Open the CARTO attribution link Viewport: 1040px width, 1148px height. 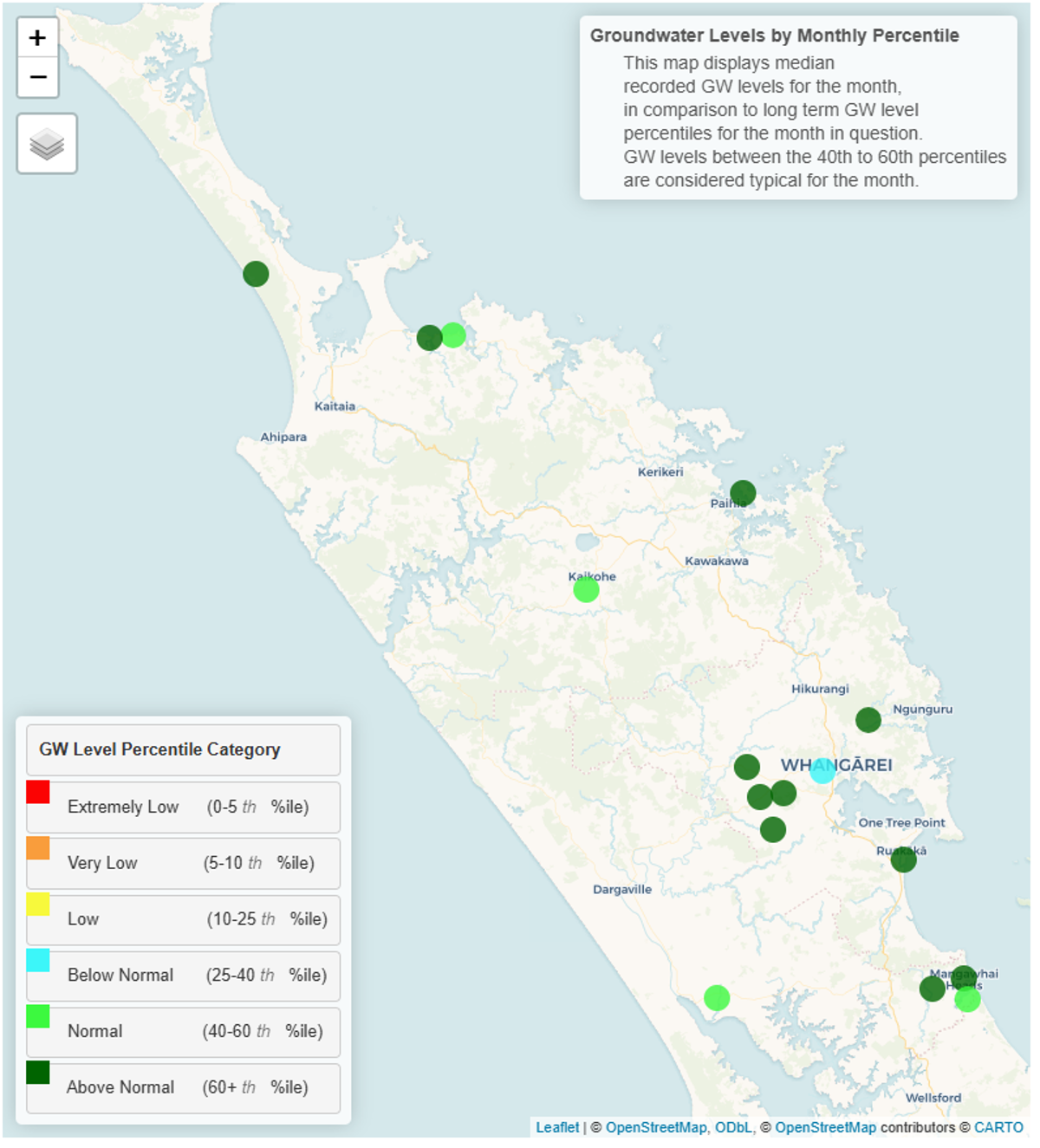(998, 1127)
